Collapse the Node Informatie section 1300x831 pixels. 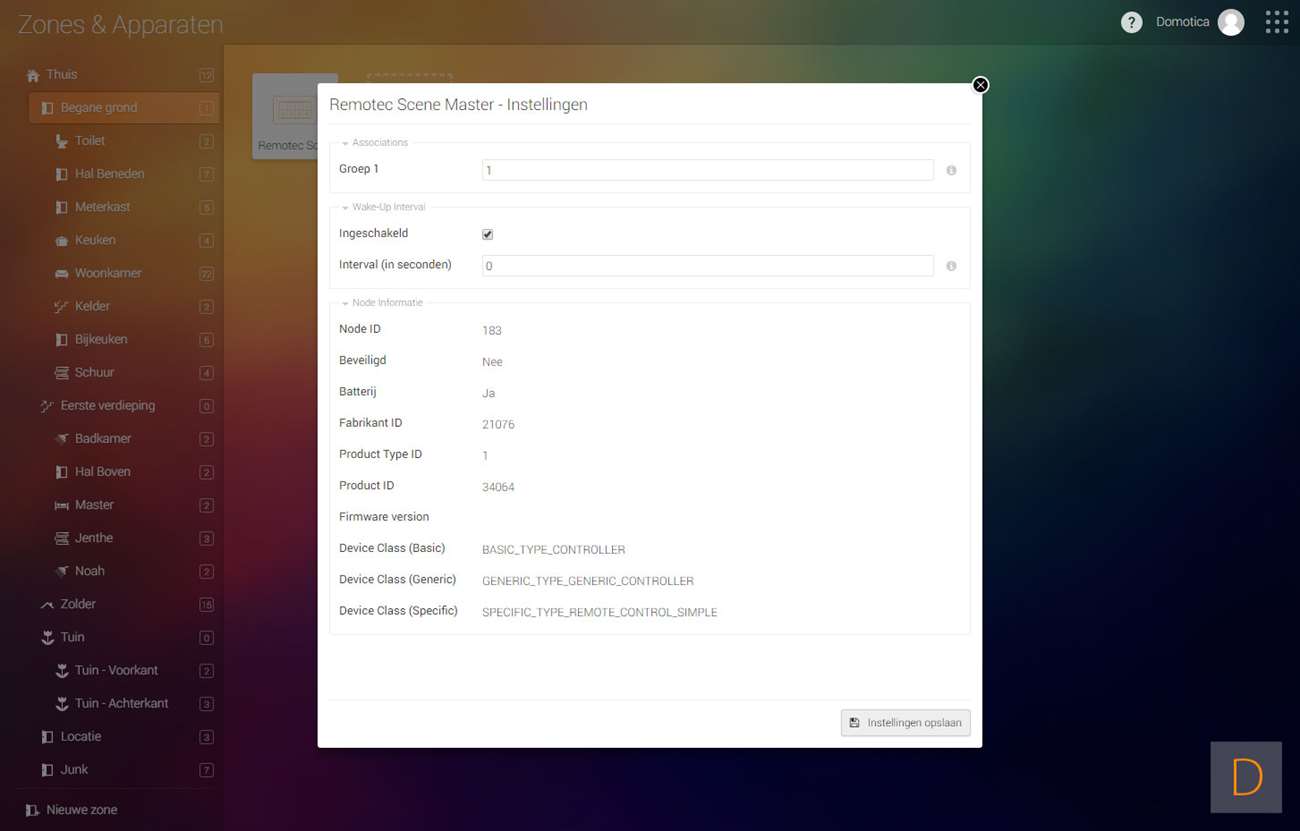382,303
